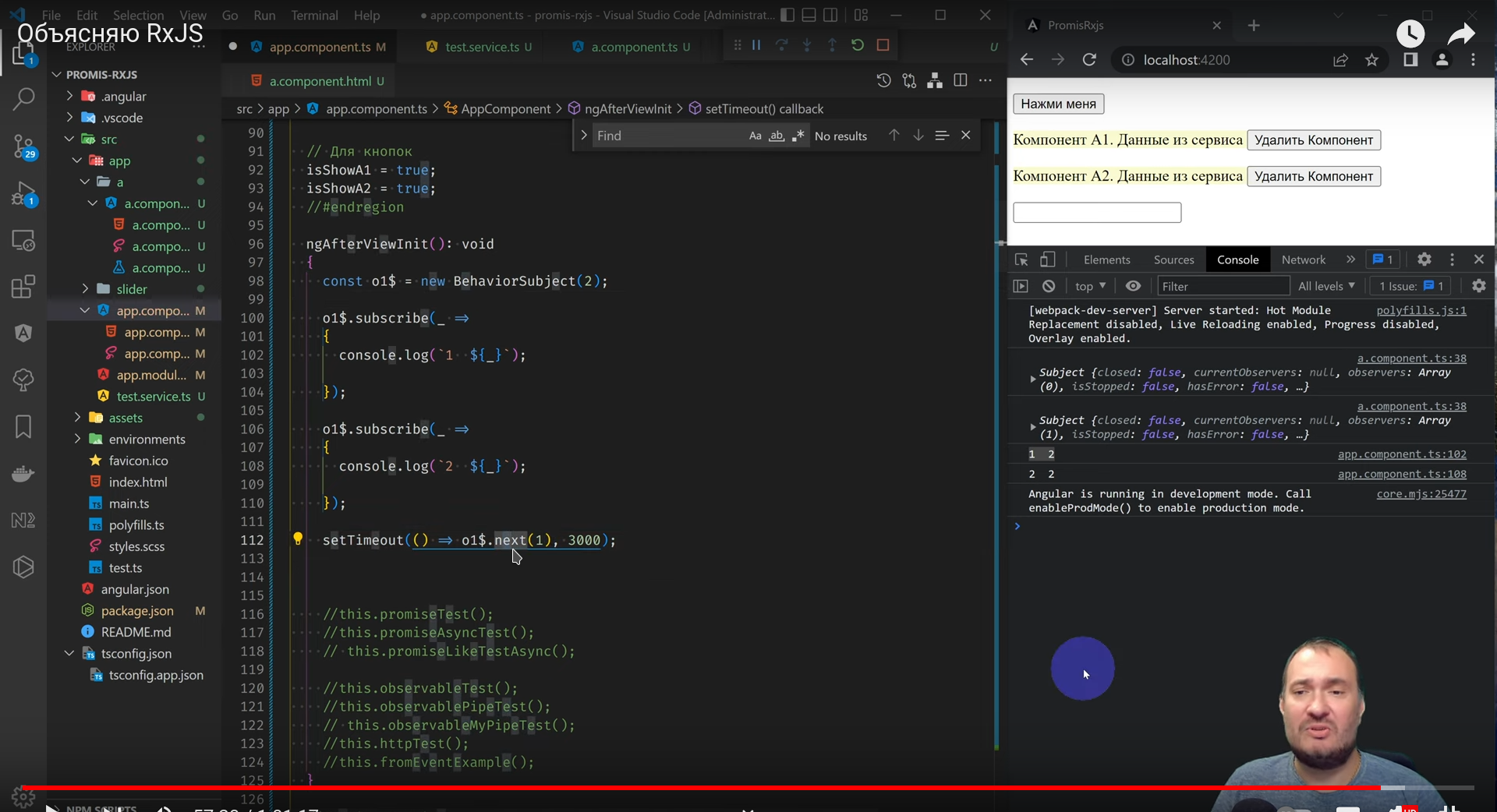The height and width of the screenshot is (812, 1497).
Task: Split the editor to the right
Action: (x=961, y=80)
